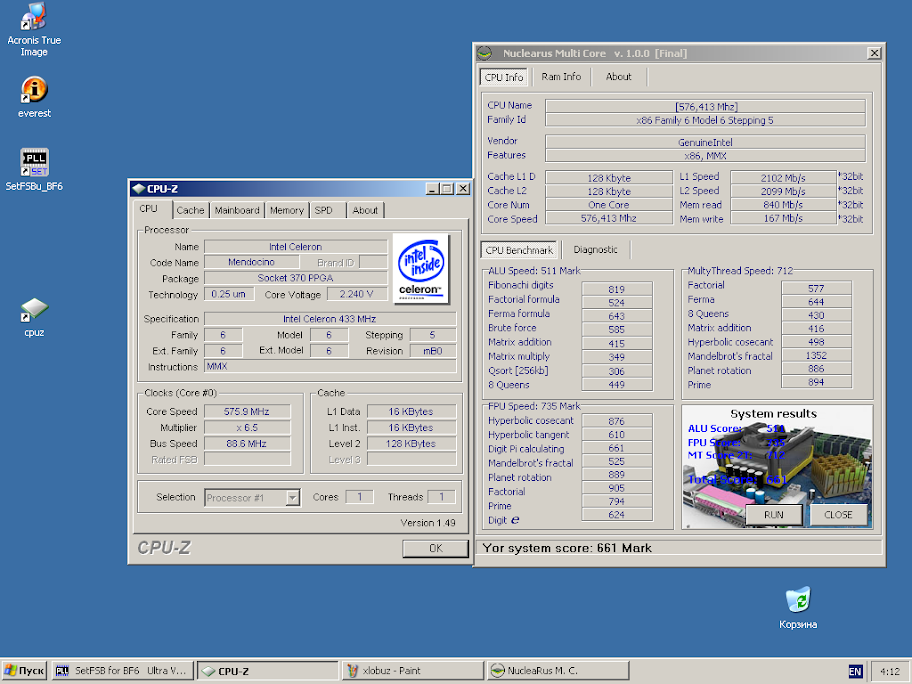Image resolution: width=912 pixels, height=684 pixels.
Task: Click the EN language indicator in tray
Action: [x=855, y=671]
